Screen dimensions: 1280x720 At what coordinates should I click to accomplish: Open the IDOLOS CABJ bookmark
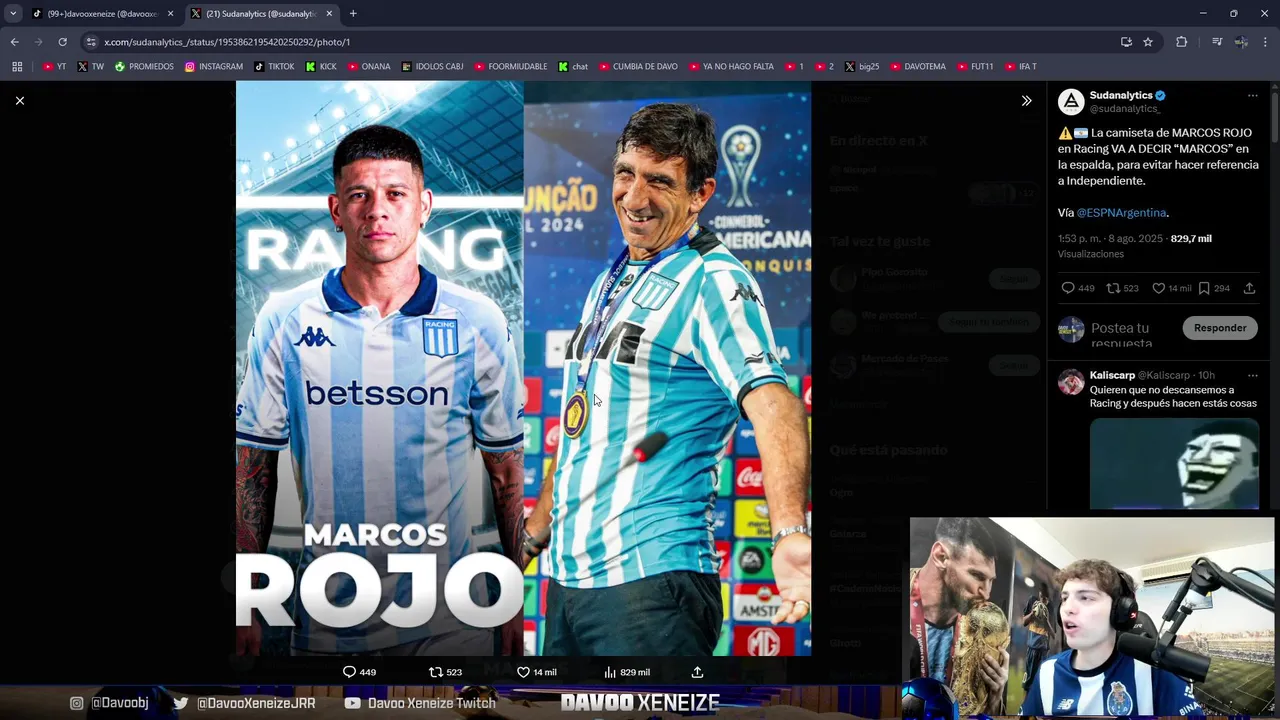pos(432,67)
